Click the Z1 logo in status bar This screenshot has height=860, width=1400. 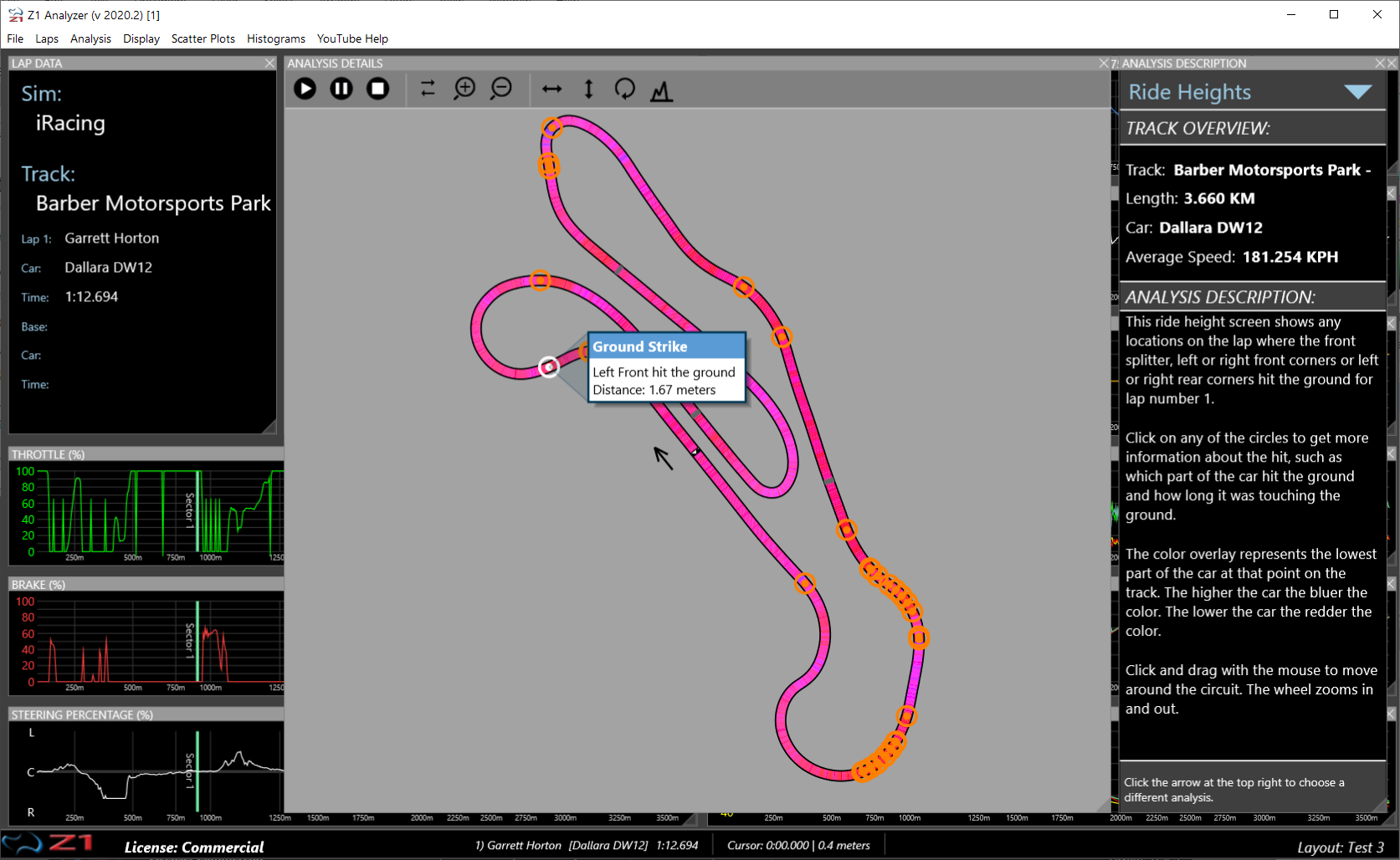[x=47, y=843]
